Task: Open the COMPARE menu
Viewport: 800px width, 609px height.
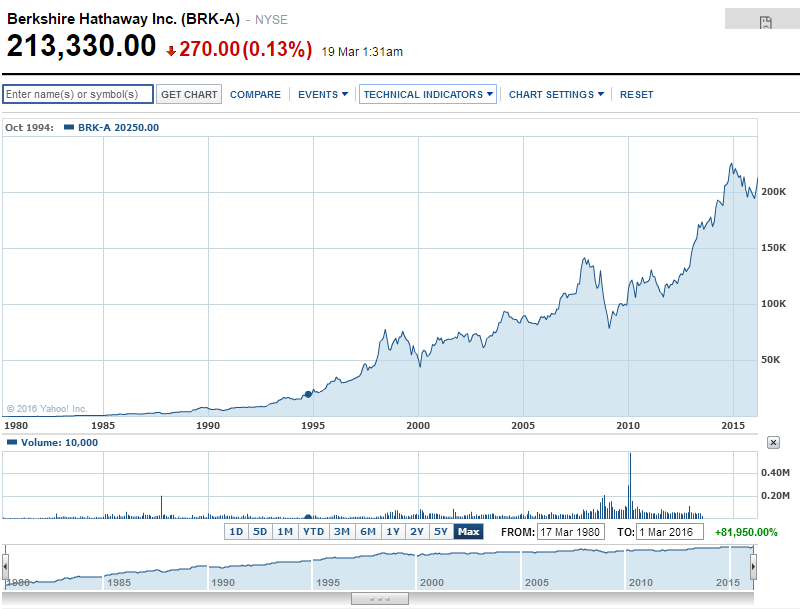Action: (255, 93)
